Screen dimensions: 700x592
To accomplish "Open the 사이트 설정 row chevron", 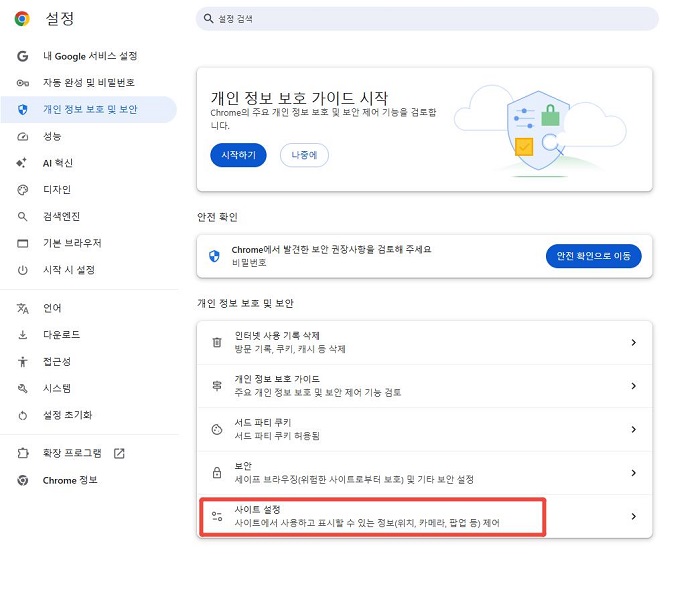I will click(x=633, y=517).
